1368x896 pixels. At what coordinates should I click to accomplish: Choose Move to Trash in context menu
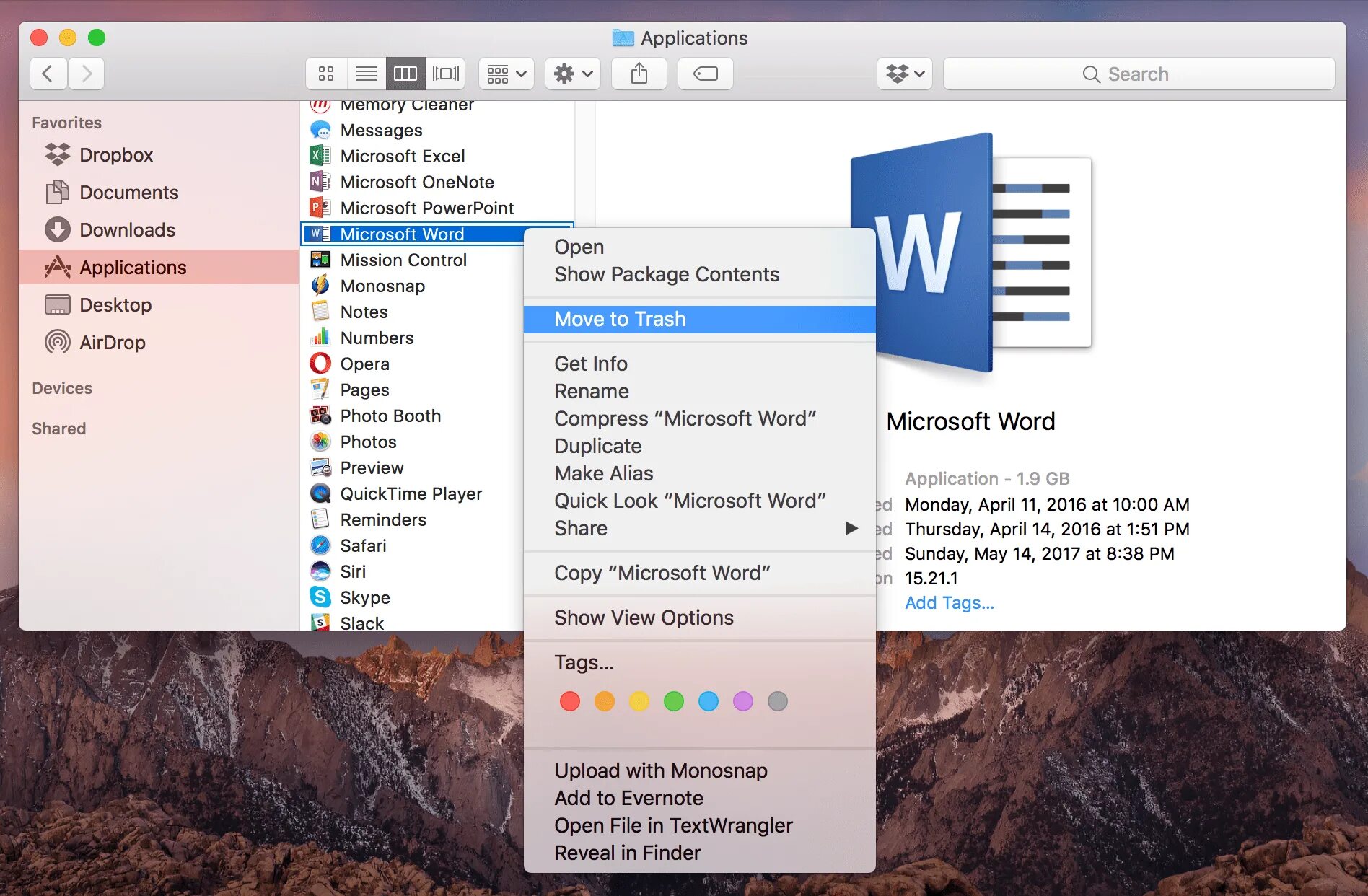coord(700,320)
